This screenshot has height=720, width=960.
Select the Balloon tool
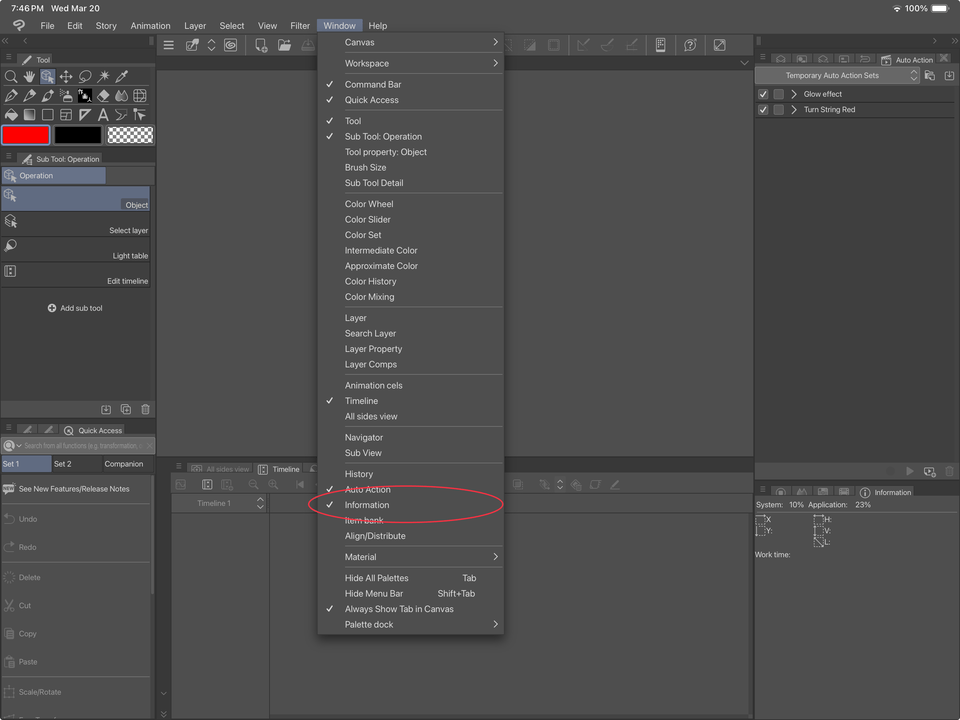(x=121, y=114)
